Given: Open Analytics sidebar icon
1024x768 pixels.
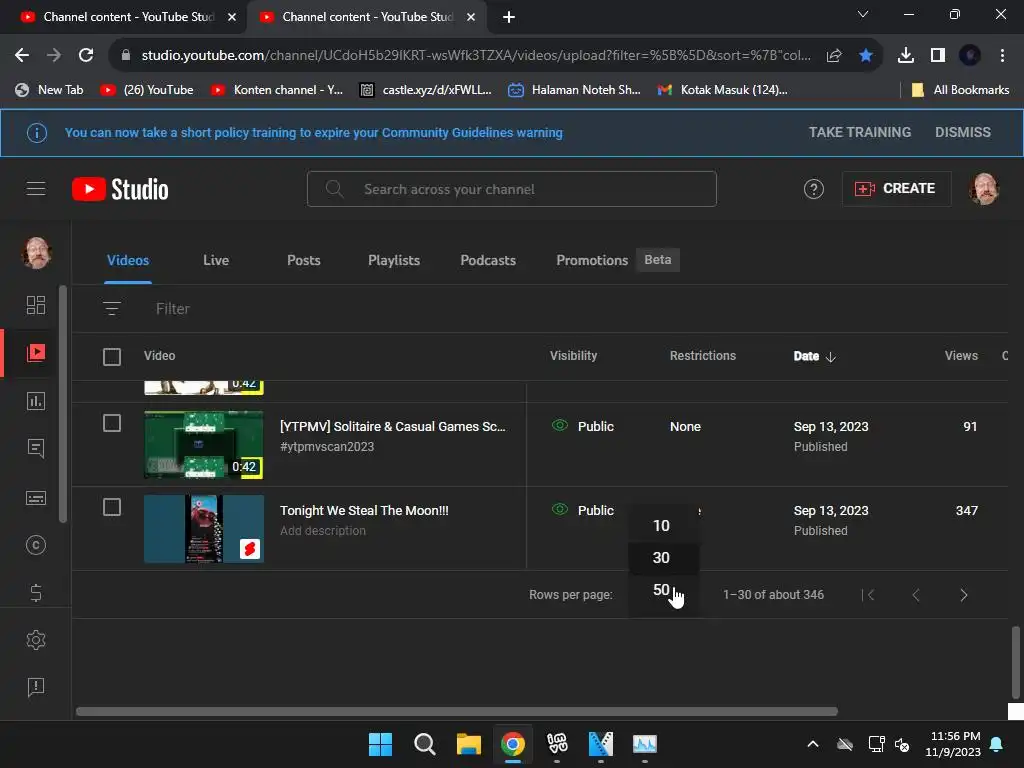Looking at the screenshot, I should (x=36, y=400).
